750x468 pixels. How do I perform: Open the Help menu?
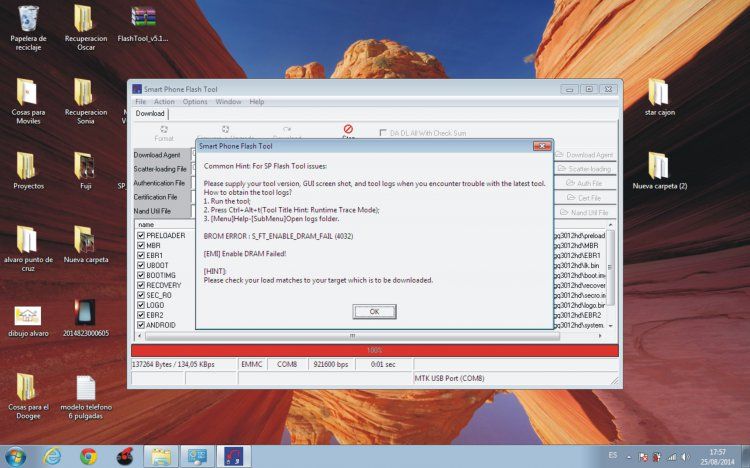(256, 101)
